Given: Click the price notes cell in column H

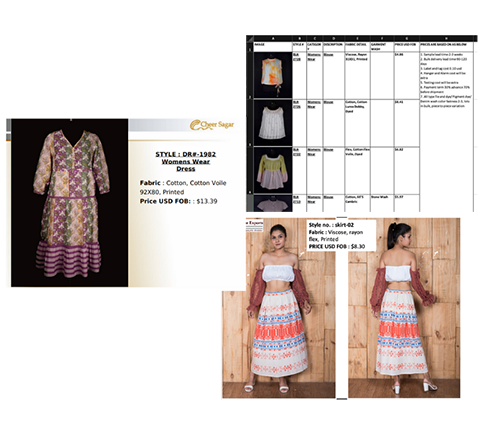Looking at the screenshot, I should 446,132.
